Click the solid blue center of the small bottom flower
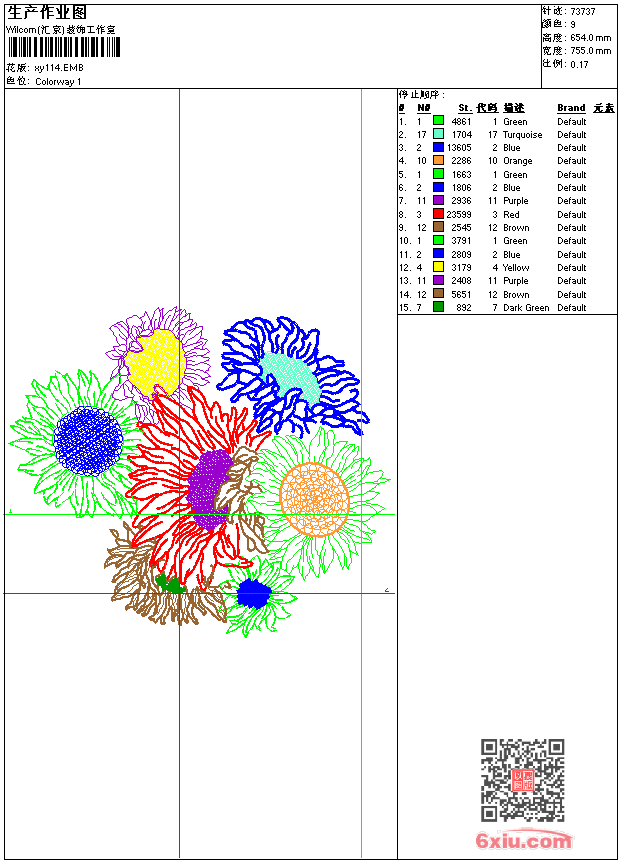620x860 pixels. (253, 593)
